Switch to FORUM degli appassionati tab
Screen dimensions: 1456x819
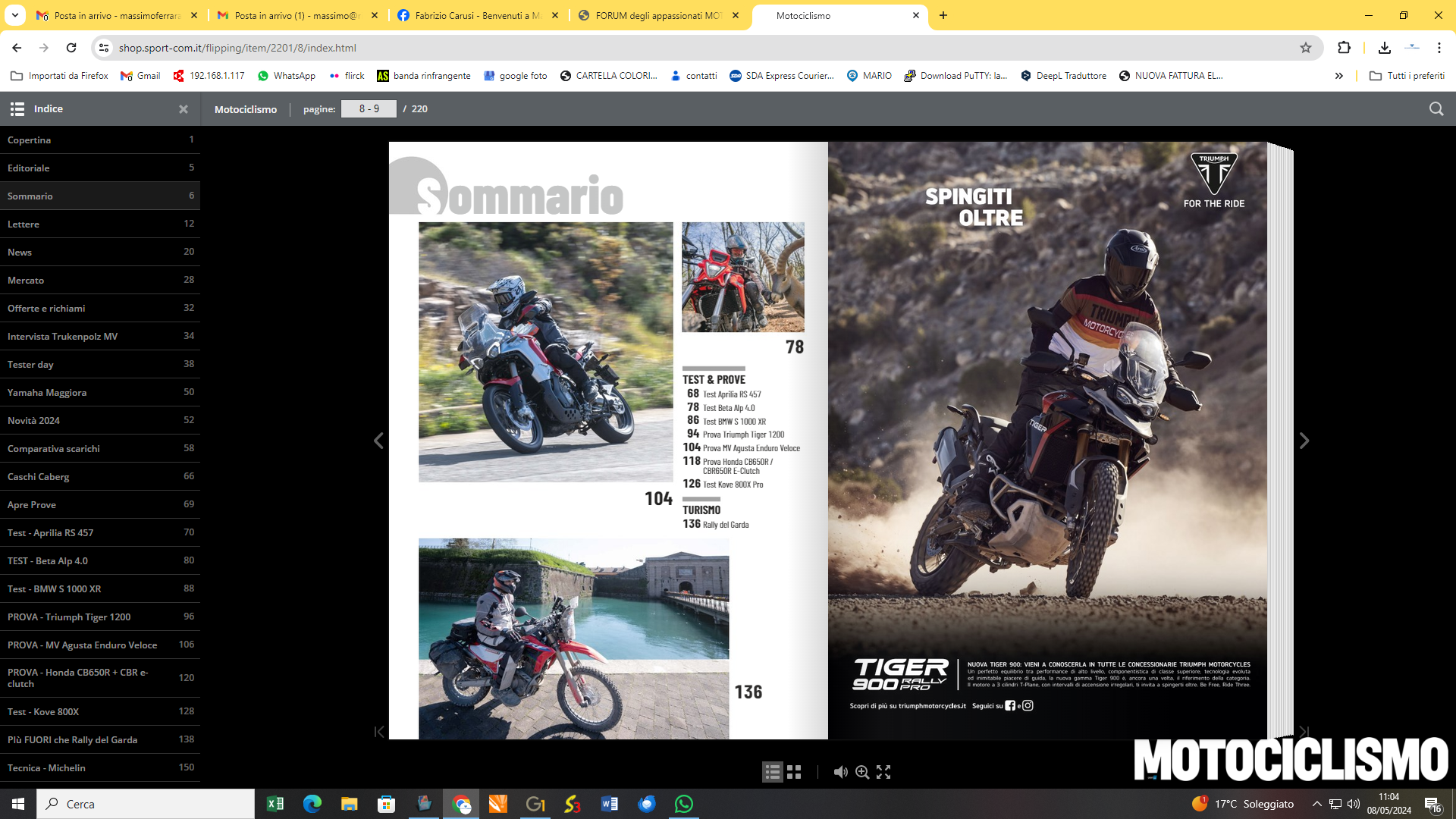(x=658, y=15)
